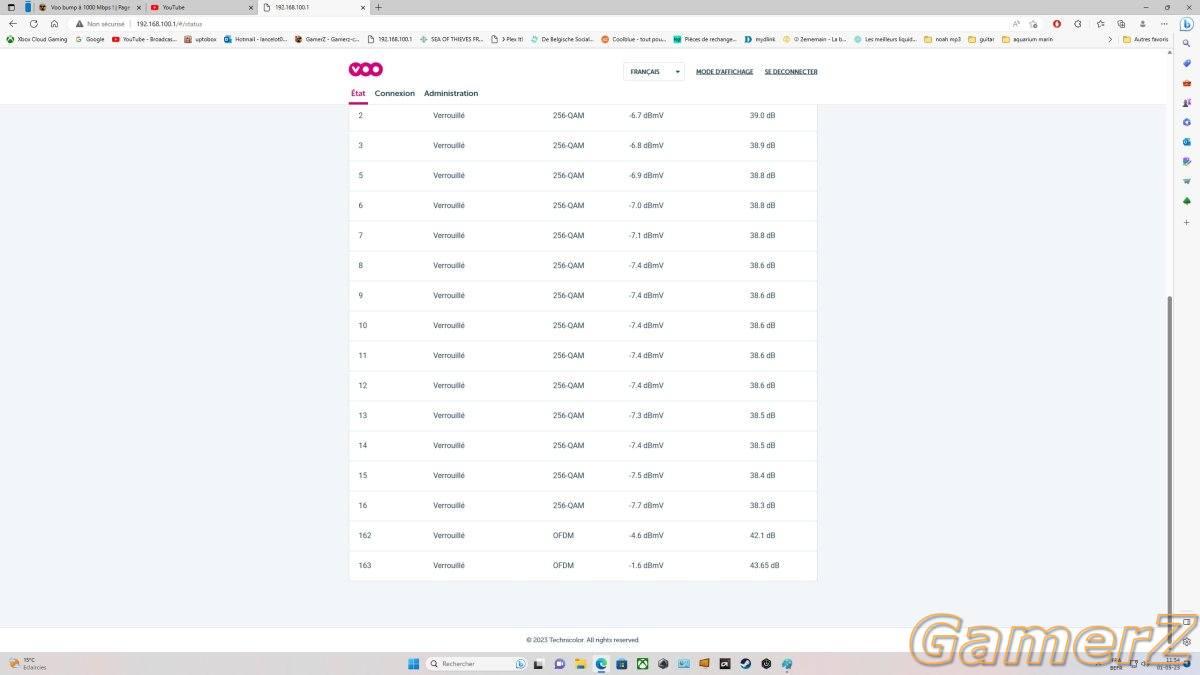Reload the page with the refresh icon
Viewport: 1200px width, 675px height.
33,23
